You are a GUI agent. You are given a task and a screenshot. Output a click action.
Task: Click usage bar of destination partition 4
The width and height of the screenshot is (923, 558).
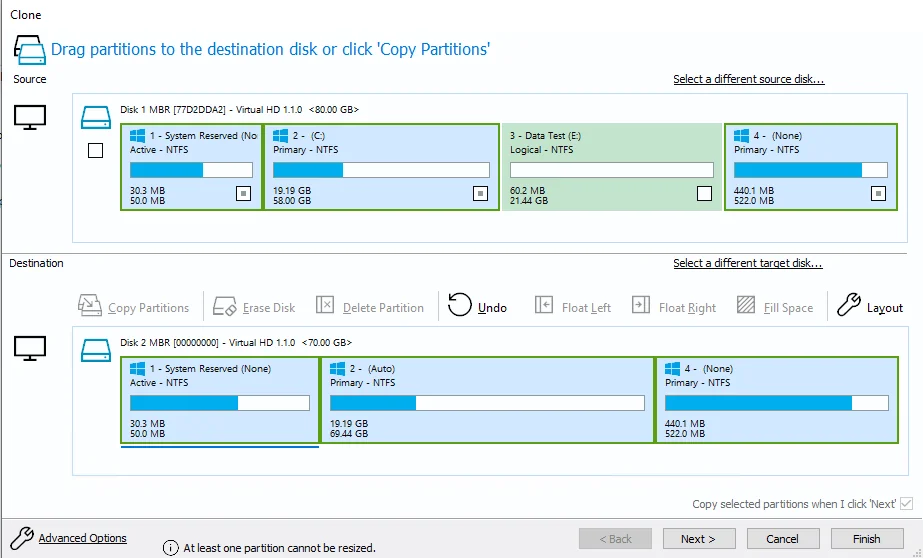point(776,403)
